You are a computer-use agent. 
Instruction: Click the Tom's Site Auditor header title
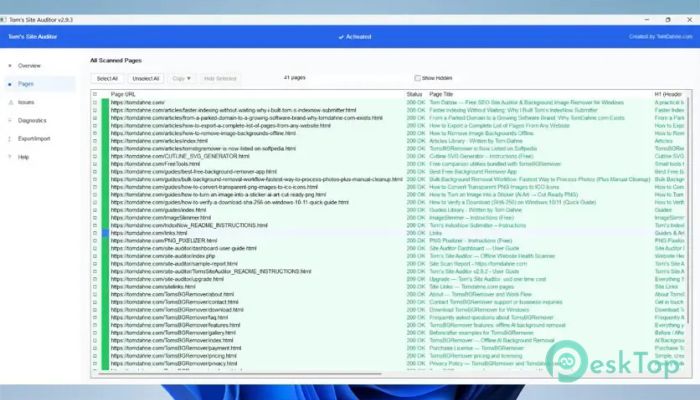pos(33,37)
